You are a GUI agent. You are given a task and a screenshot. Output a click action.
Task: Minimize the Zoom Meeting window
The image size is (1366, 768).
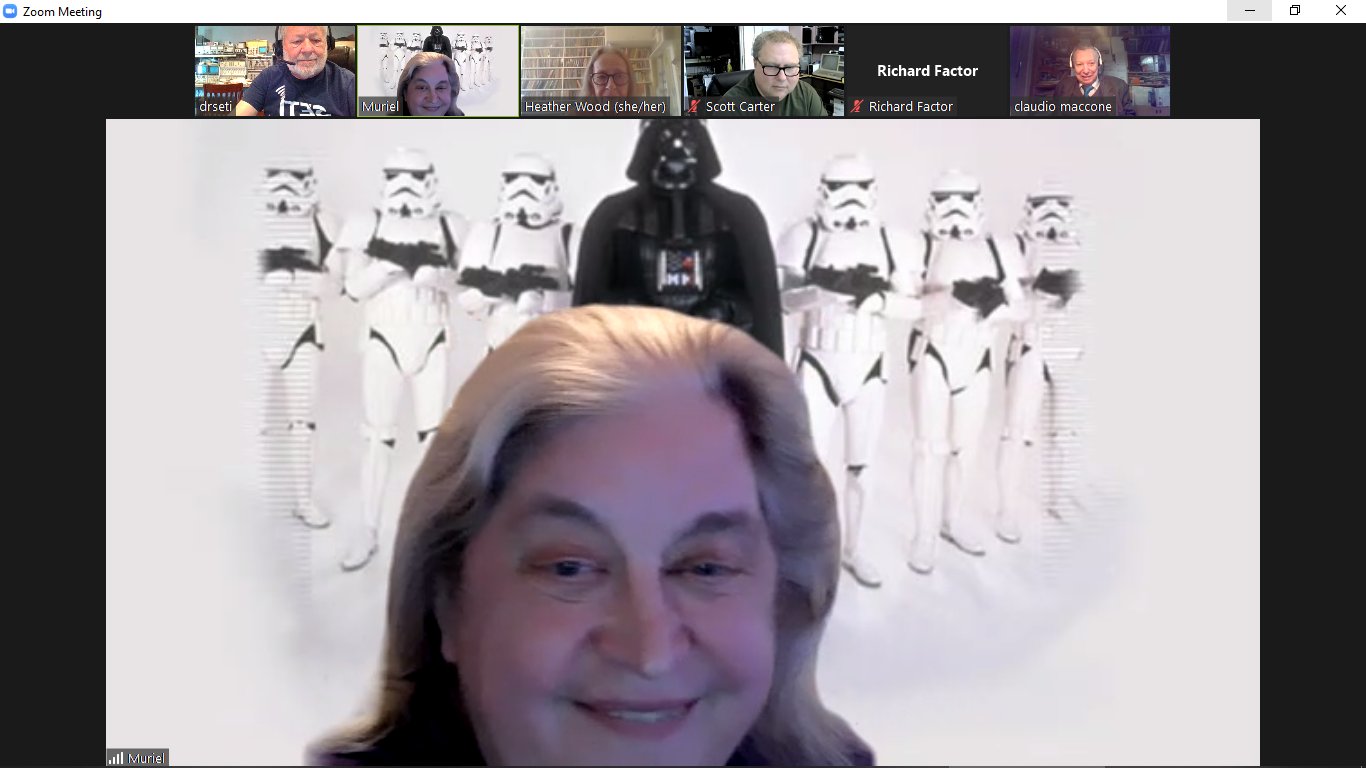(x=1250, y=11)
